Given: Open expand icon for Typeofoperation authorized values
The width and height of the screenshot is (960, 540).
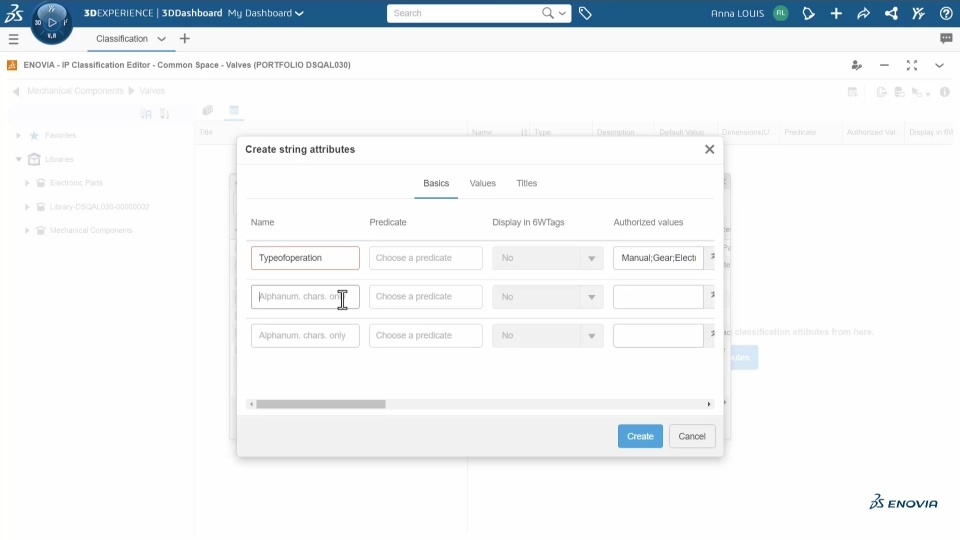Looking at the screenshot, I should pyautogui.click(x=711, y=258).
